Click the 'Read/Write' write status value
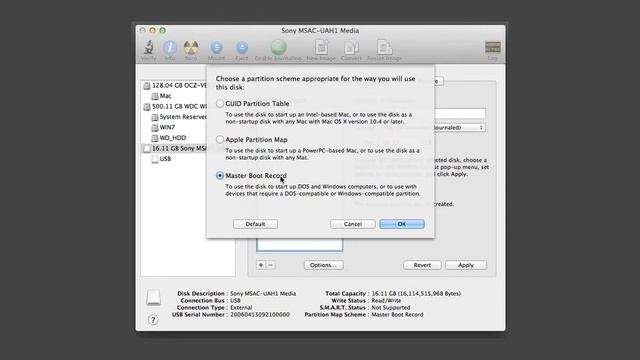The image size is (640, 360). click(x=386, y=300)
